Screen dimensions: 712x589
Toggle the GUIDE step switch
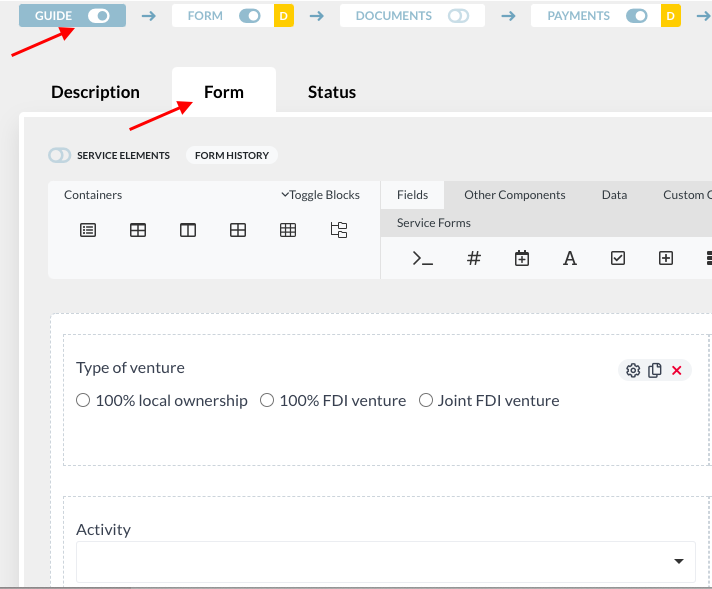click(99, 16)
